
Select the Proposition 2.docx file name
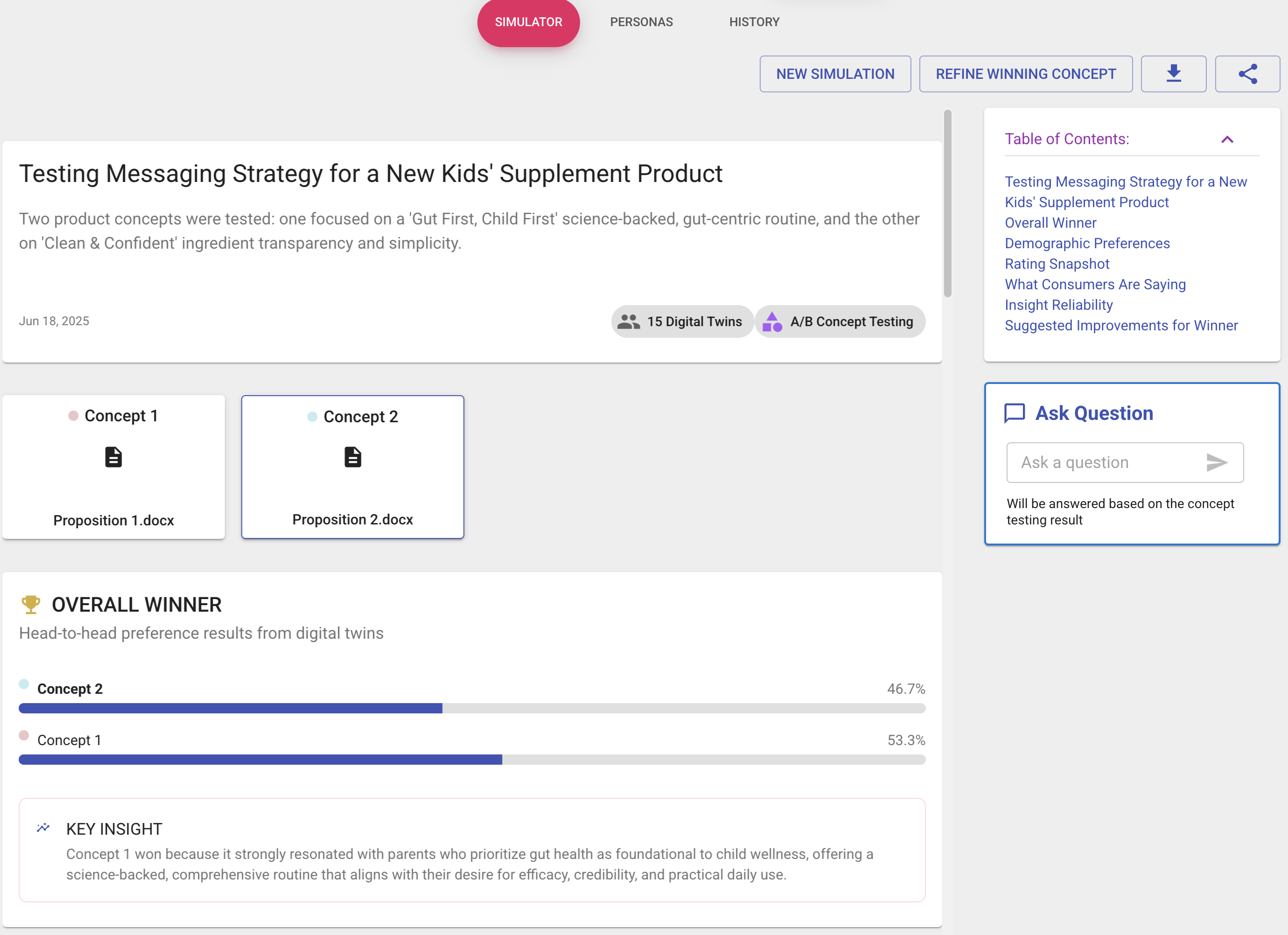353,519
